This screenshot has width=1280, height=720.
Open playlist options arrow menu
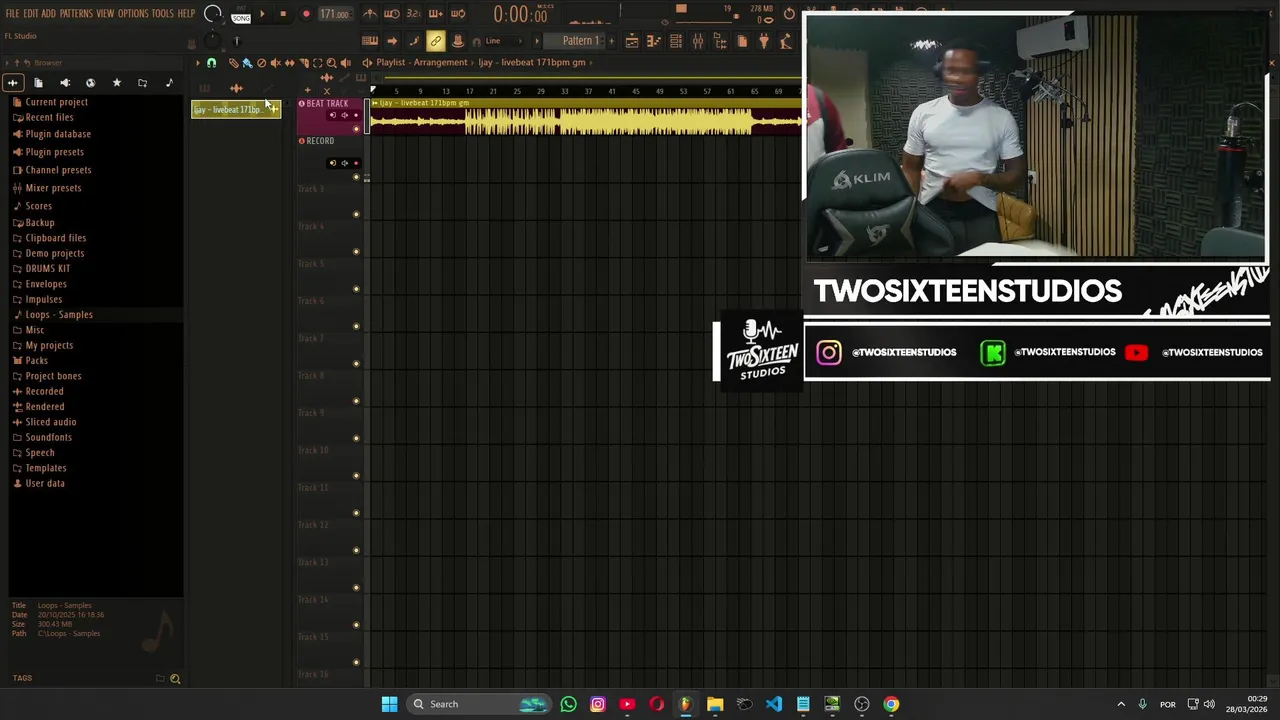pos(197,63)
